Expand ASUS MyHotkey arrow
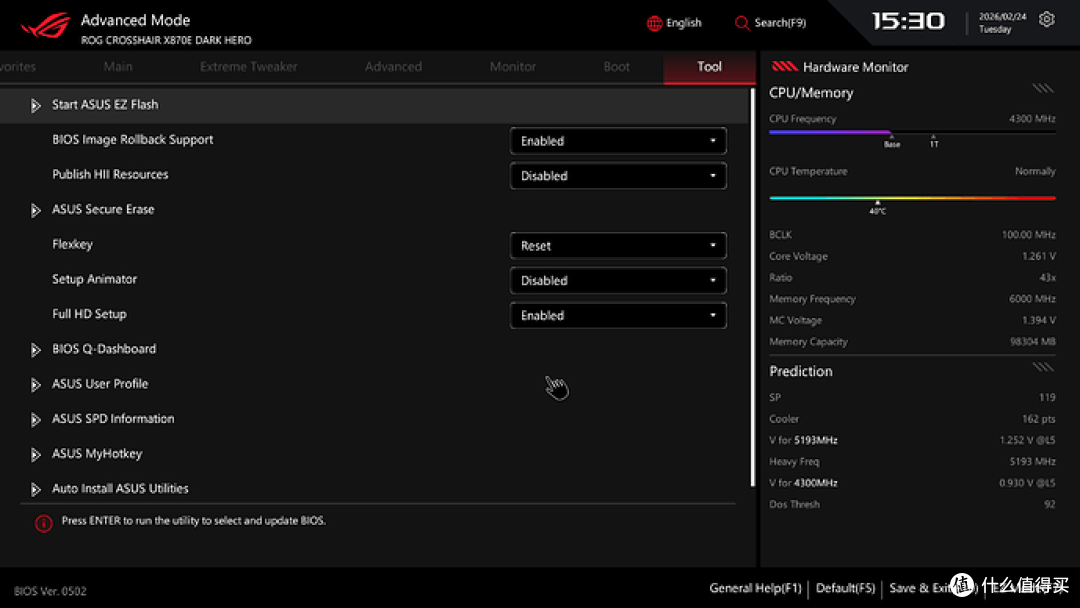This screenshot has width=1080, height=608. coord(35,454)
